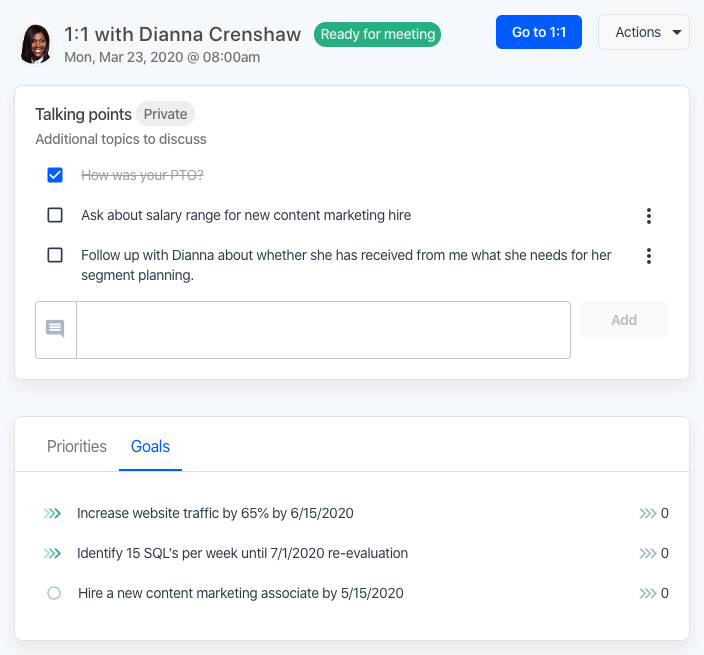The image size is (704, 655).
Task: Click the meeting date Mon, Mar 23, 2020
Action: pyautogui.click(x=162, y=57)
